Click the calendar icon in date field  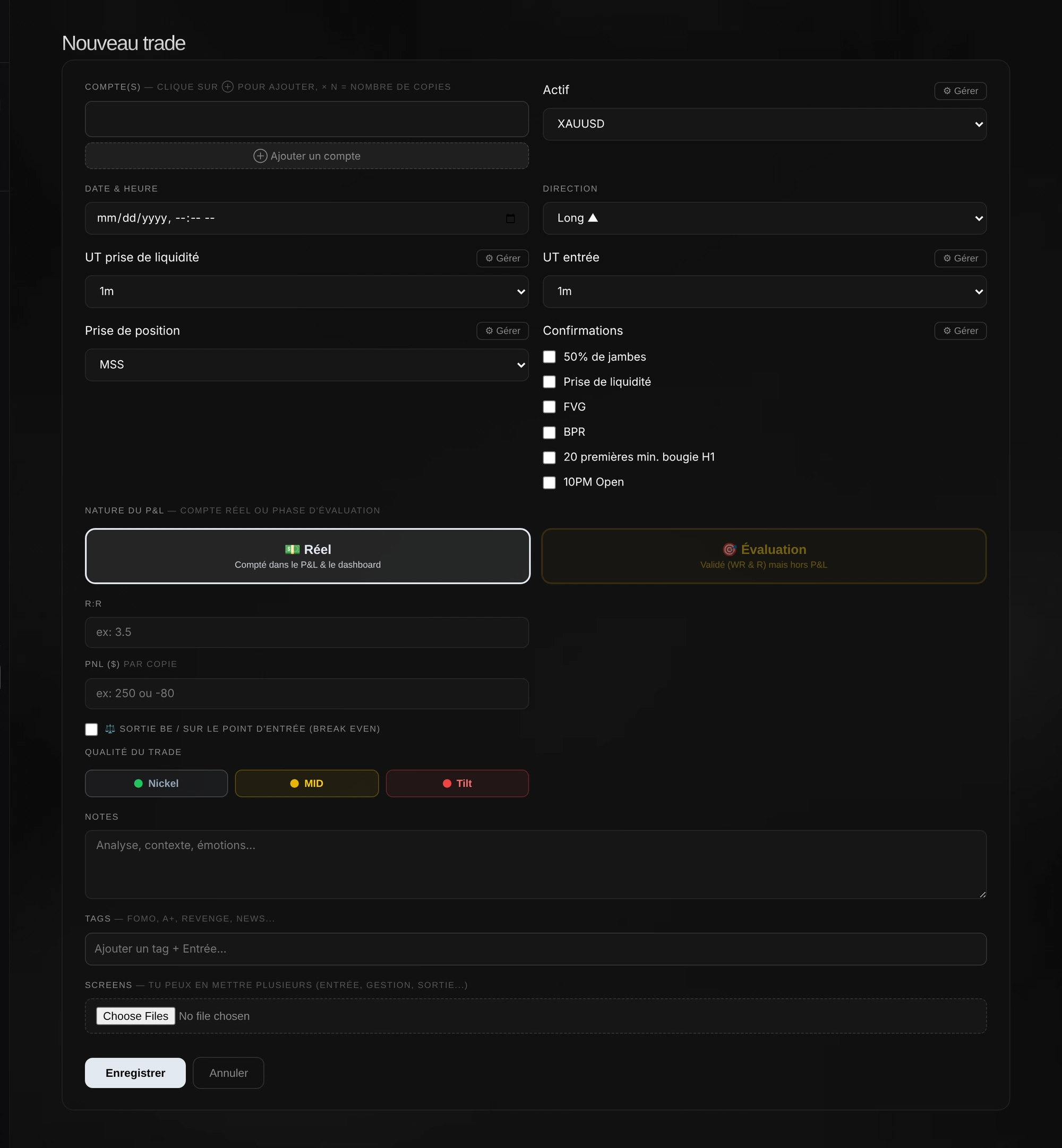510,218
